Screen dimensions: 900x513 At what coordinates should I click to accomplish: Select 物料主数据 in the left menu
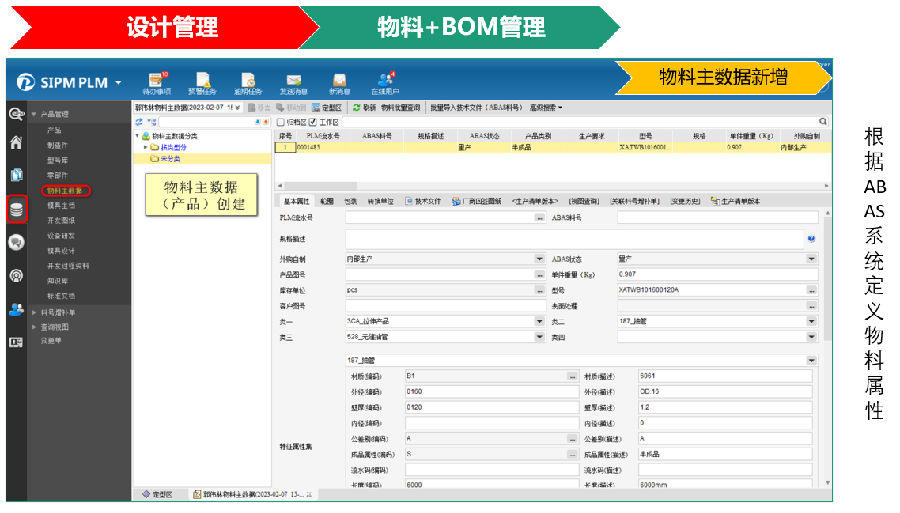click(x=66, y=189)
